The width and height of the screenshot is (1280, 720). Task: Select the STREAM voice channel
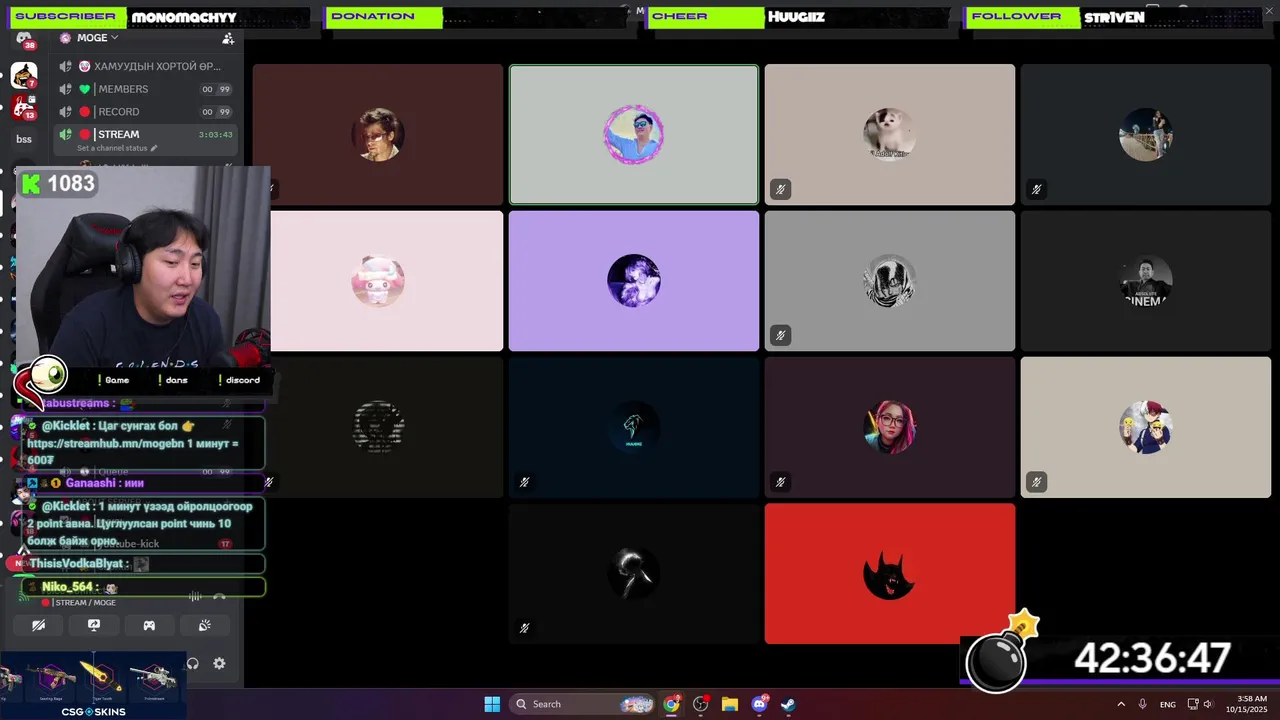(144, 134)
